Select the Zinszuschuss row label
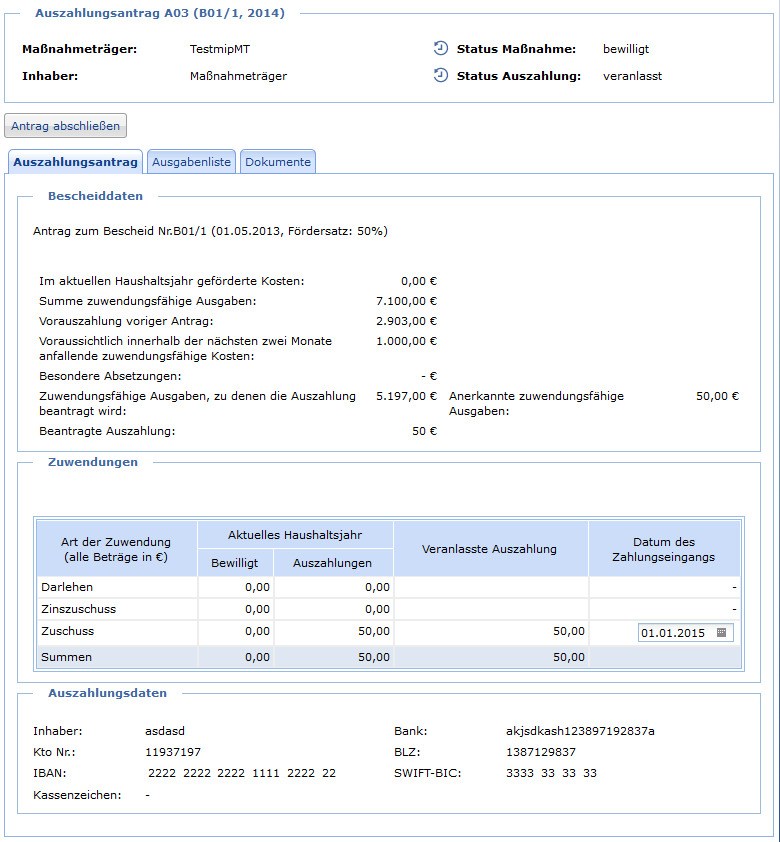Screen dimensions: 780x842 click(78, 609)
